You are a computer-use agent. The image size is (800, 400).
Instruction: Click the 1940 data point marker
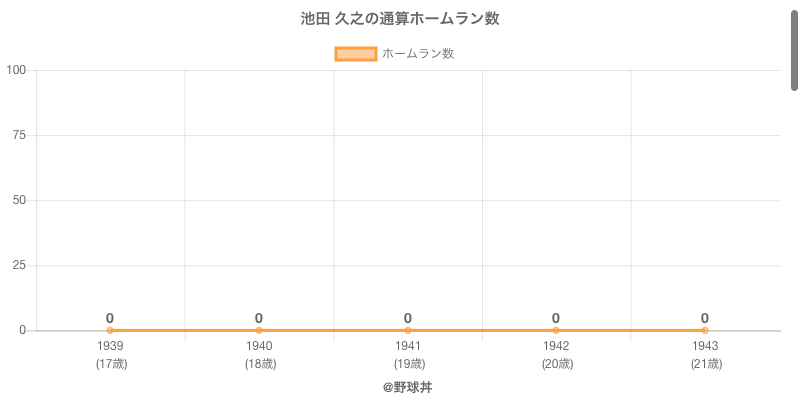coord(259,330)
